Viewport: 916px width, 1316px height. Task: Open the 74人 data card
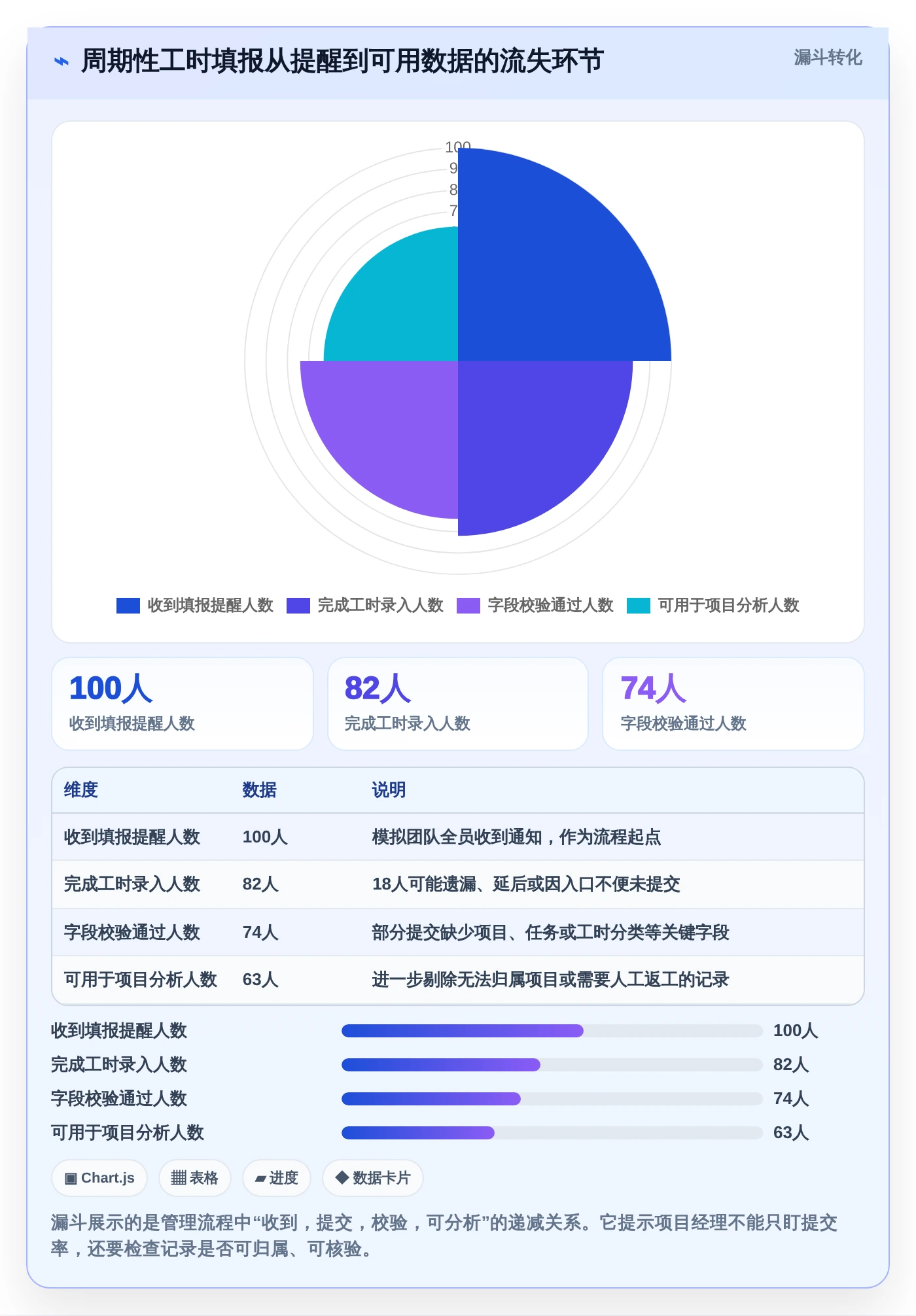coord(733,704)
